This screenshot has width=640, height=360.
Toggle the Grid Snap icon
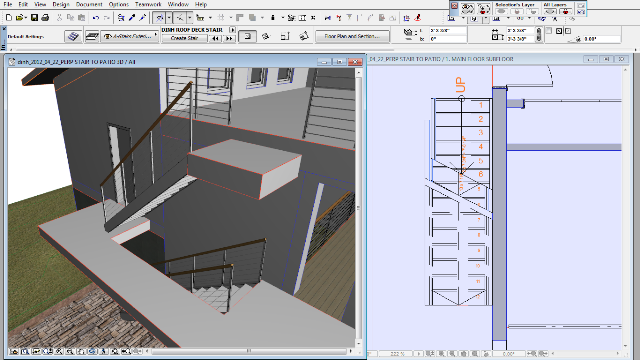pos(221,18)
